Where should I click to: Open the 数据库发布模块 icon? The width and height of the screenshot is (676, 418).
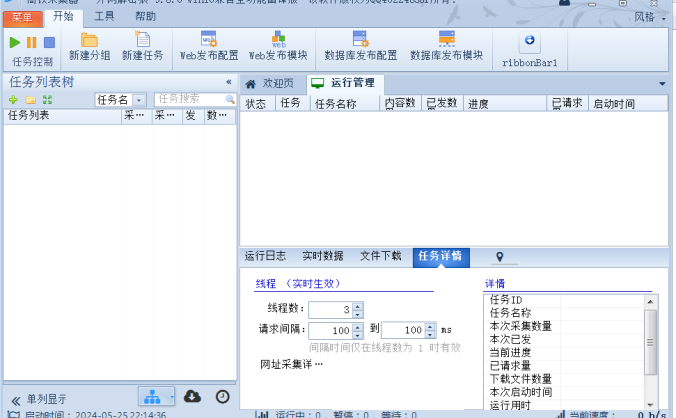(447, 47)
